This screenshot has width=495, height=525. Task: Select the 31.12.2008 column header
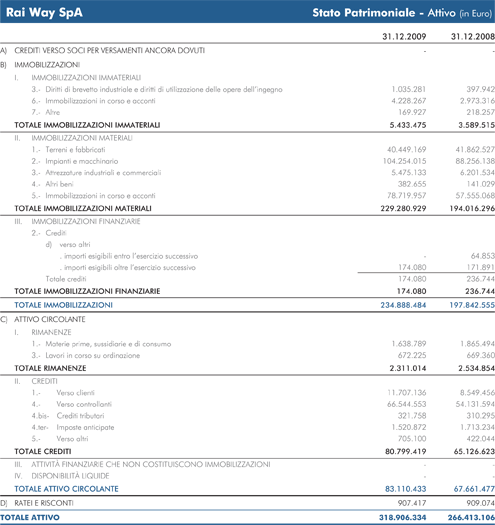pos(473,36)
